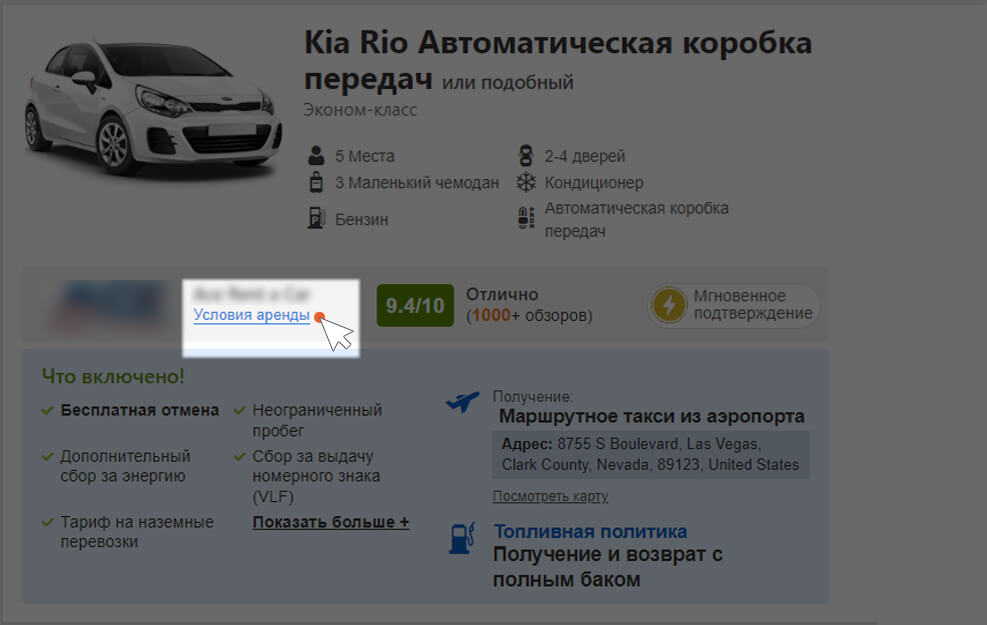Click the Получение и возврат с полным баком text
The width and height of the screenshot is (987, 625).
click(608, 566)
